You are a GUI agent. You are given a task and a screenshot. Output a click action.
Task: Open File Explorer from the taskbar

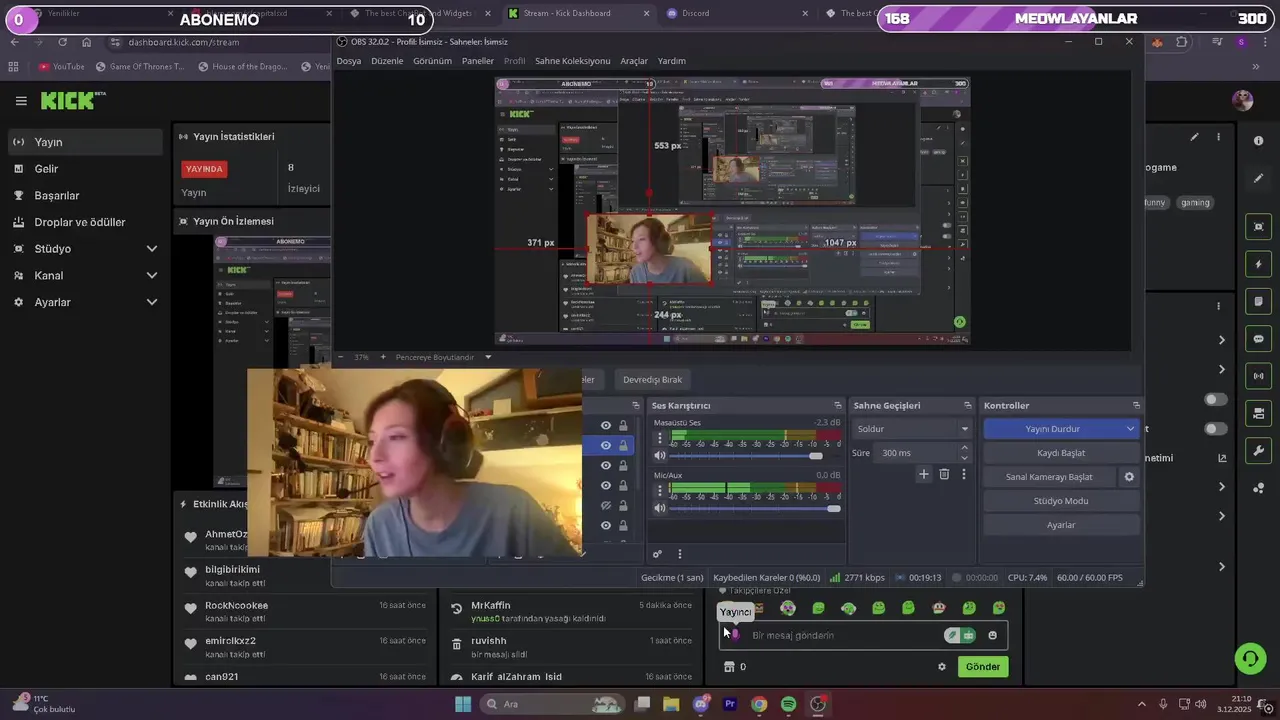pos(671,704)
